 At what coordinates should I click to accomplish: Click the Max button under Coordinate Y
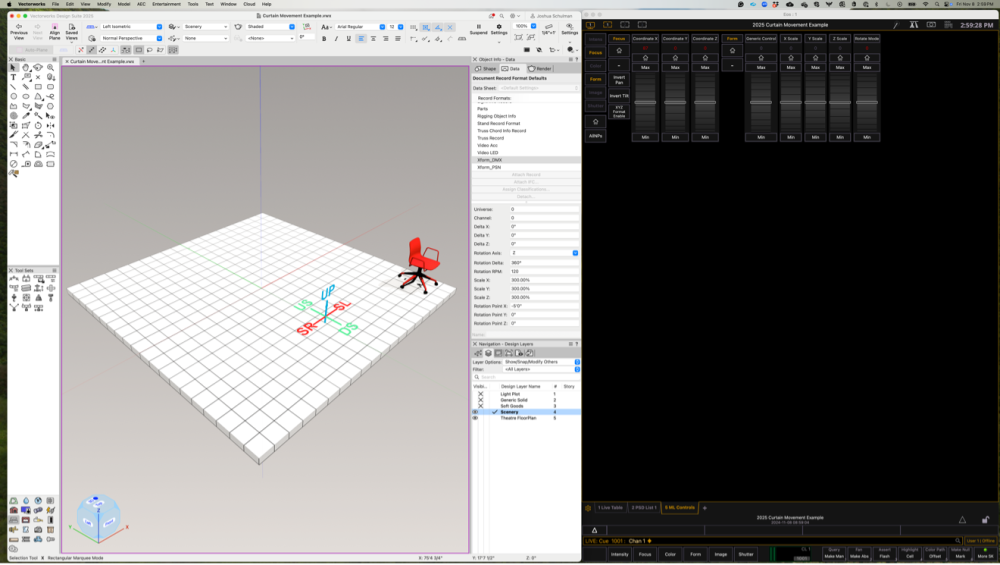(x=675, y=67)
